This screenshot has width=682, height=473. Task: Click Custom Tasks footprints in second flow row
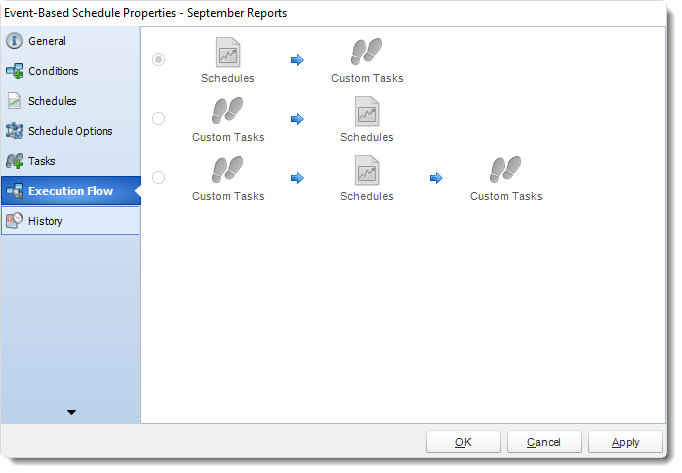point(227,111)
